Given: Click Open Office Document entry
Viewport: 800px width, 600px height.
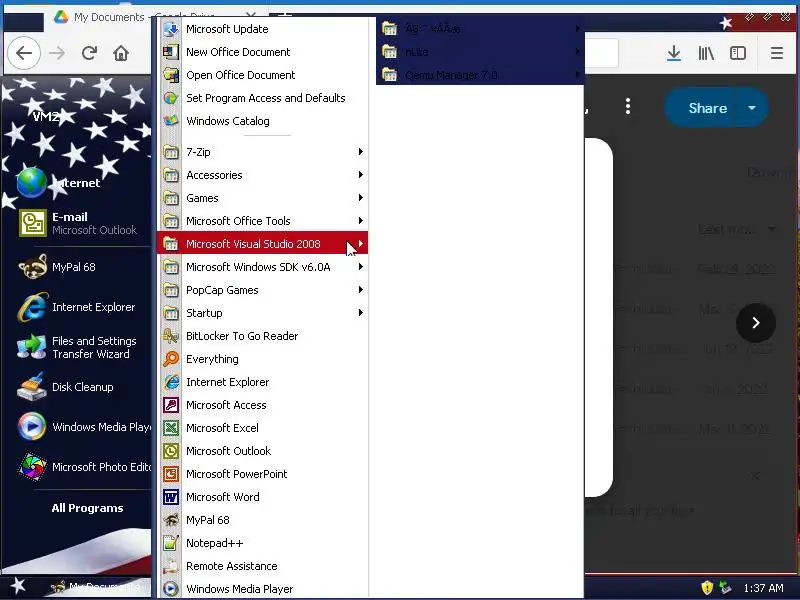Looking at the screenshot, I should point(262,75).
